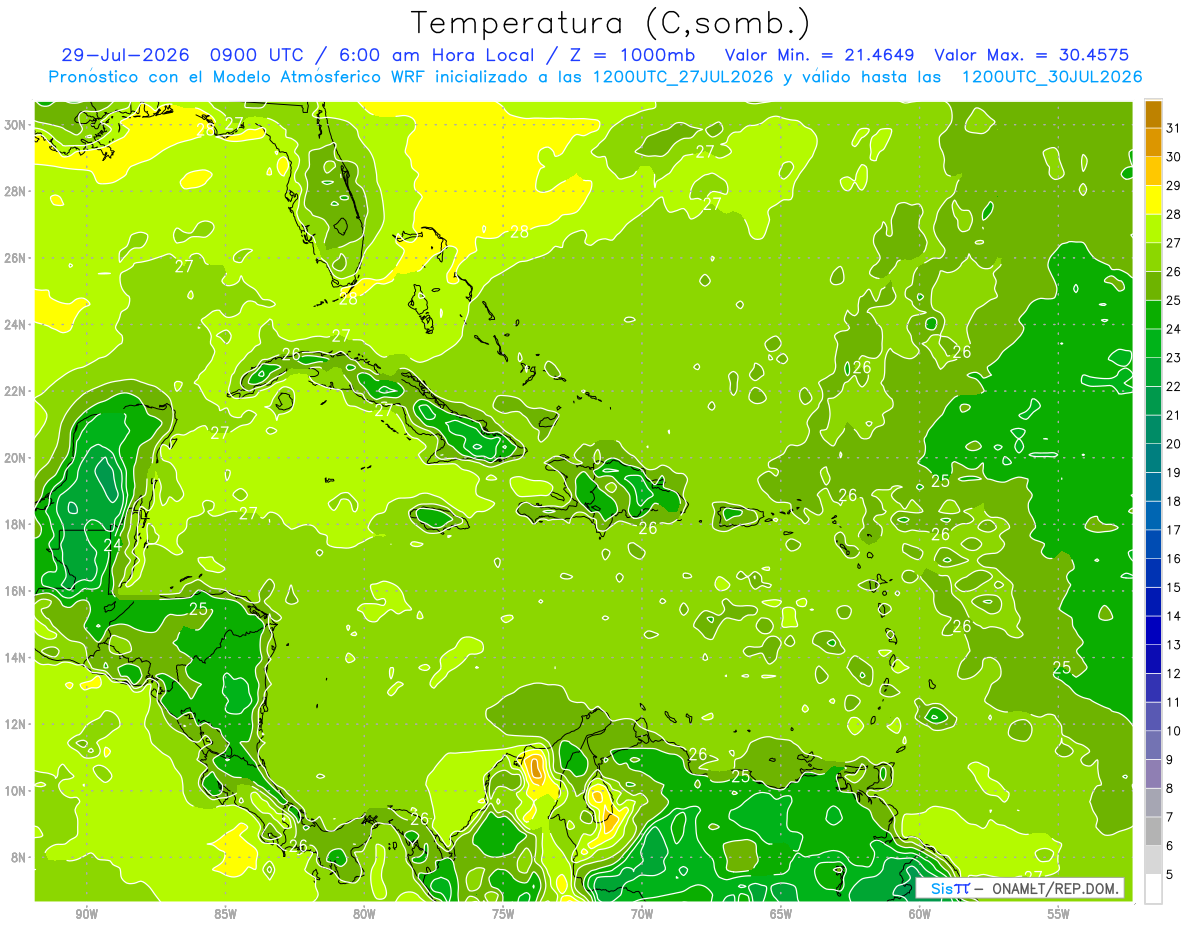Click the "20N" latitude axis label

click(x=17, y=457)
